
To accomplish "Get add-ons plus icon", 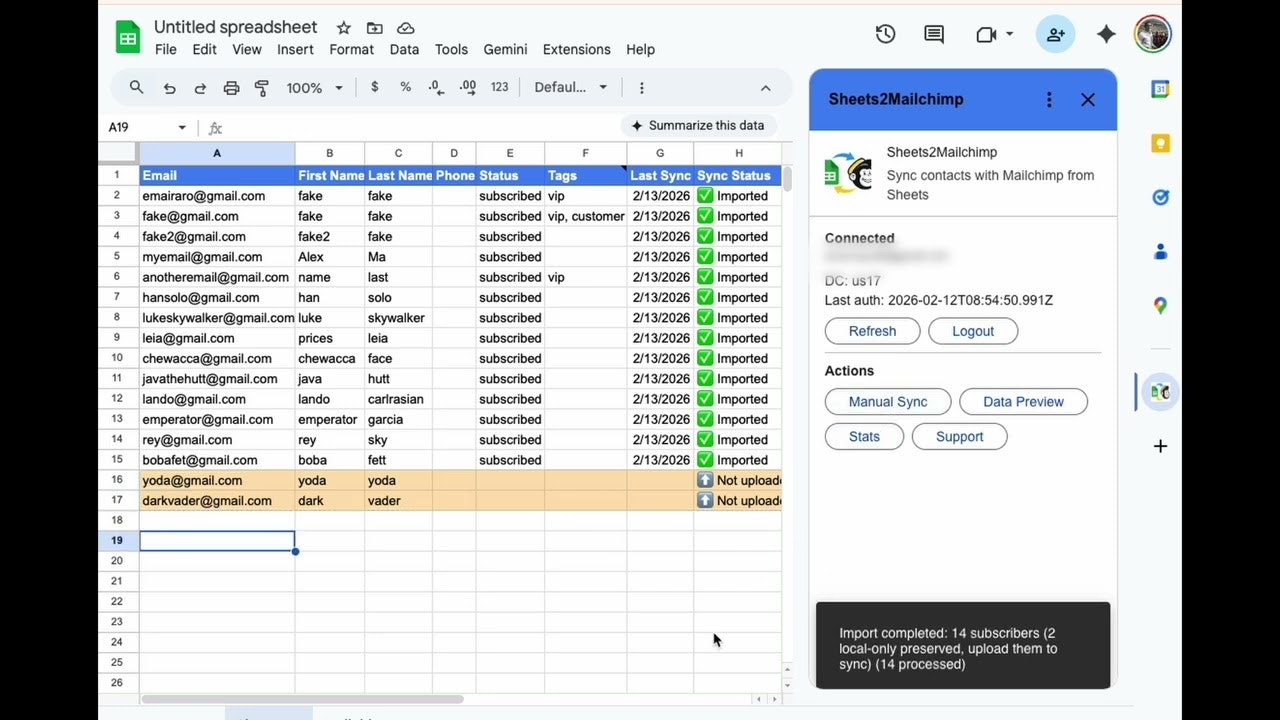I will click(x=1160, y=446).
